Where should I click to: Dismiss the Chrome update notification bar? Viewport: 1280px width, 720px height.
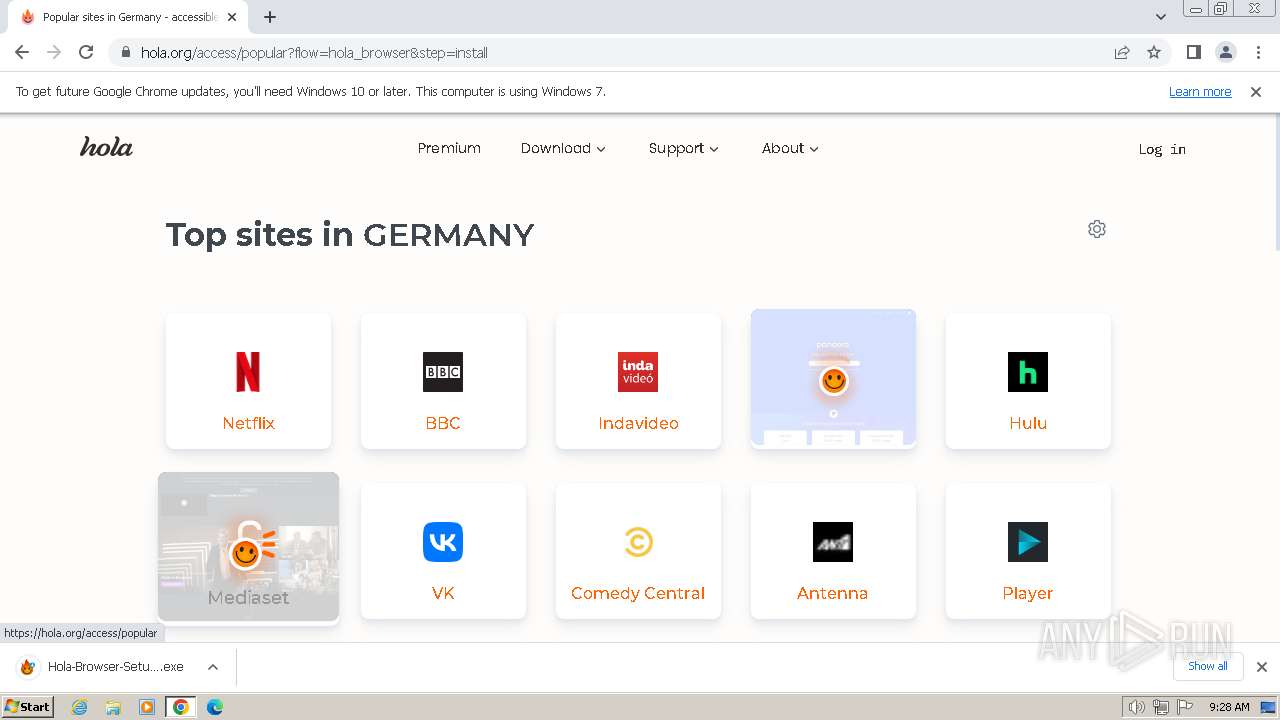tap(1256, 91)
